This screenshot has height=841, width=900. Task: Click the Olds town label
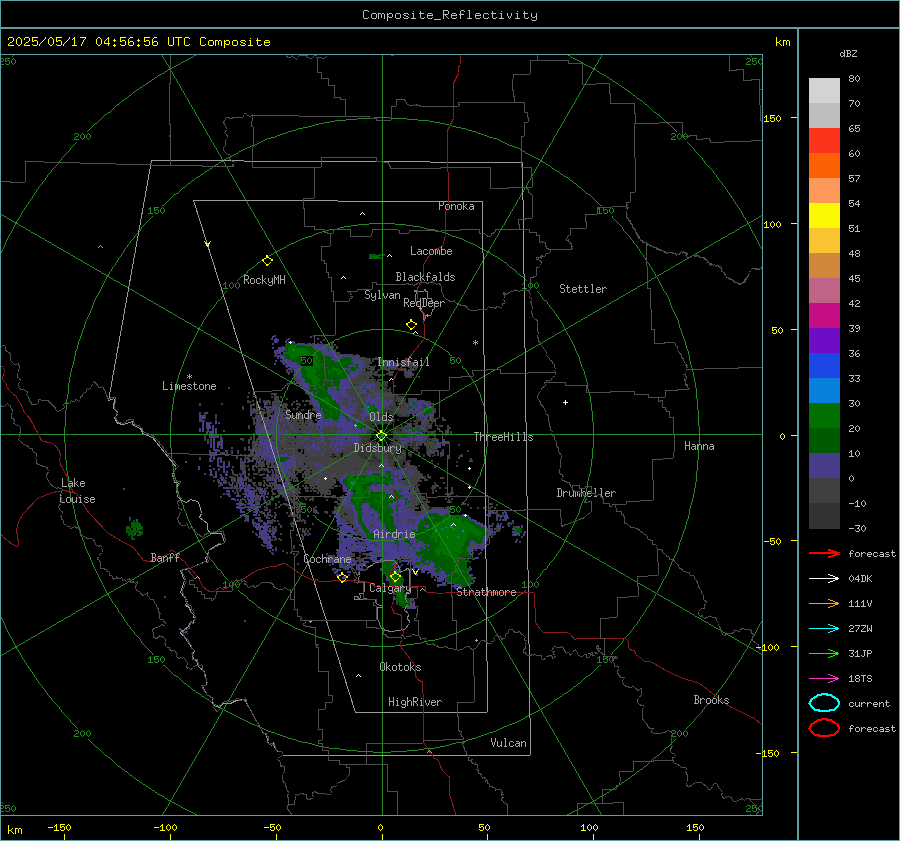[x=381, y=417]
